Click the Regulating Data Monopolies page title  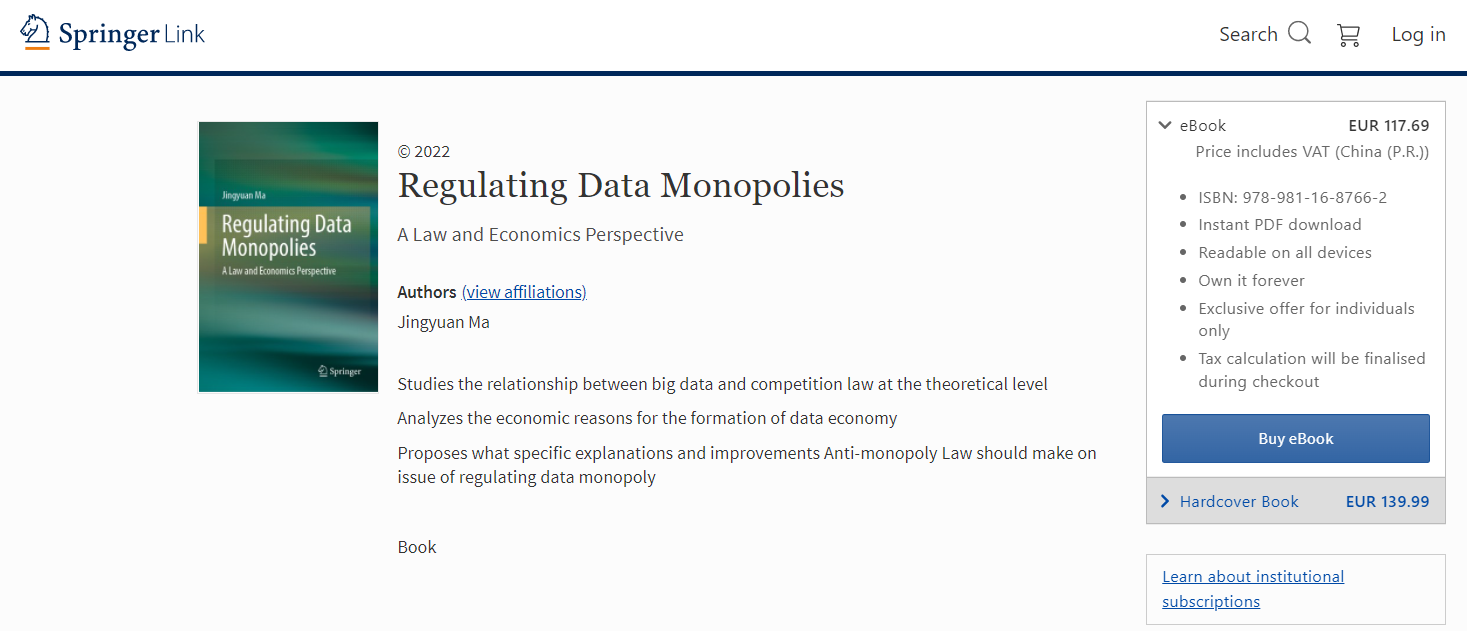[620, 185]
